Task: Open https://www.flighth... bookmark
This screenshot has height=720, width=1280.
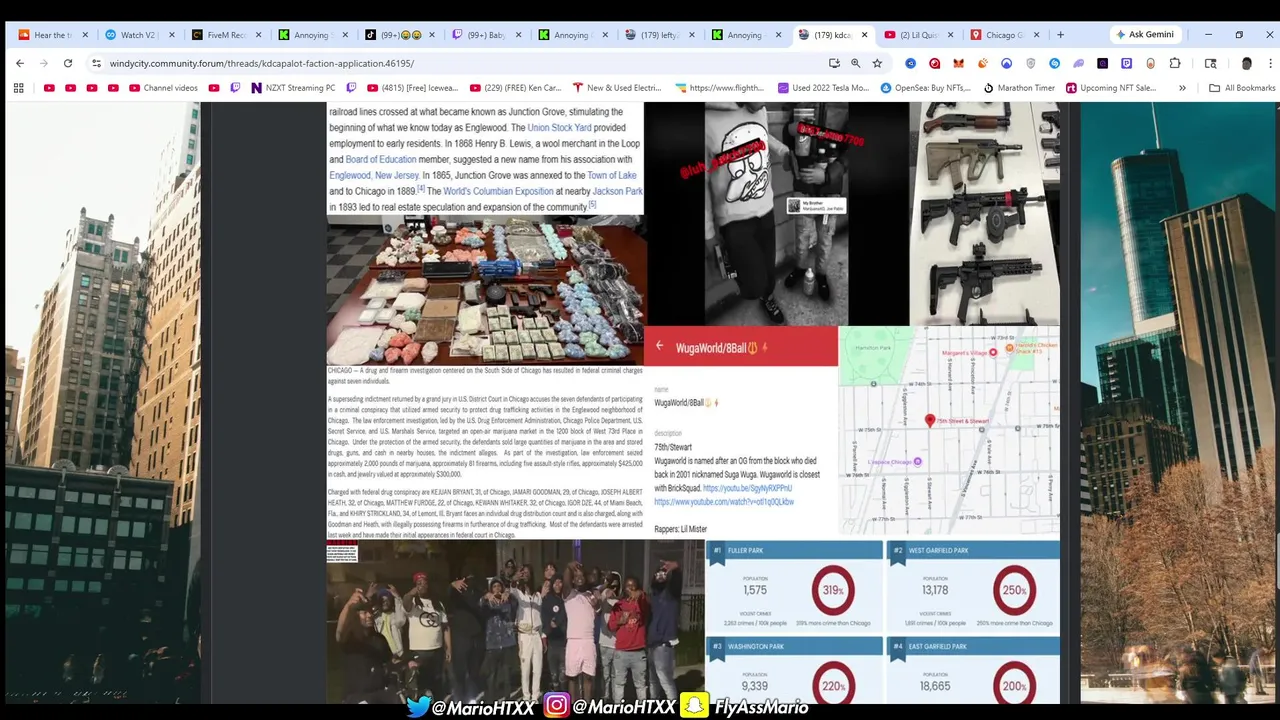Action: tap(719, 88)
